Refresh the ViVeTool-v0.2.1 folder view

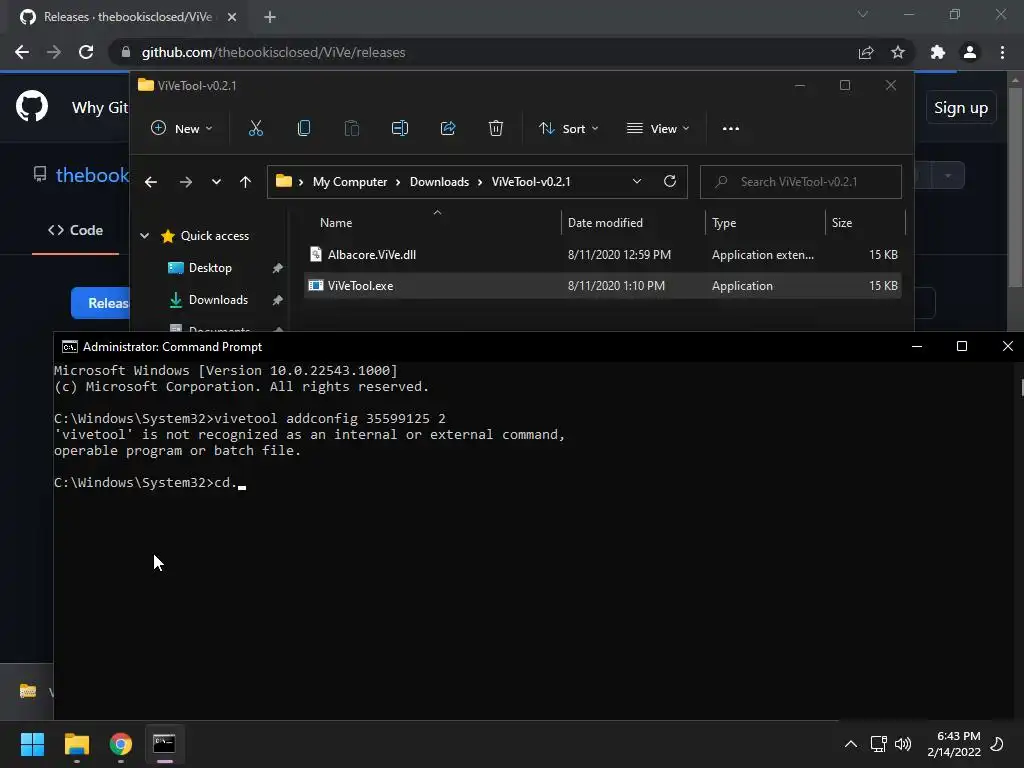click(x=669, y=182)
